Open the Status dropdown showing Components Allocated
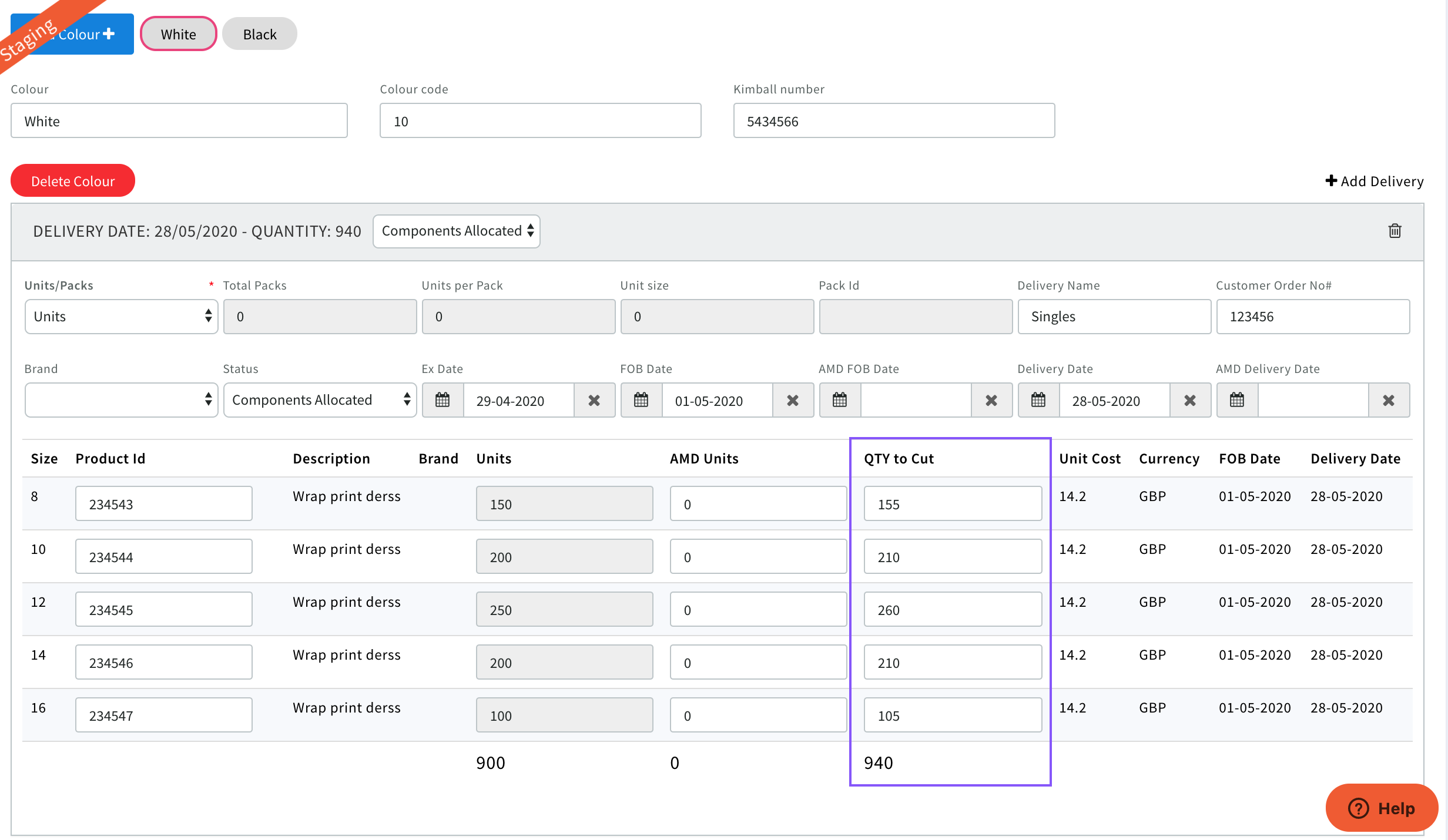 point(320,399)
